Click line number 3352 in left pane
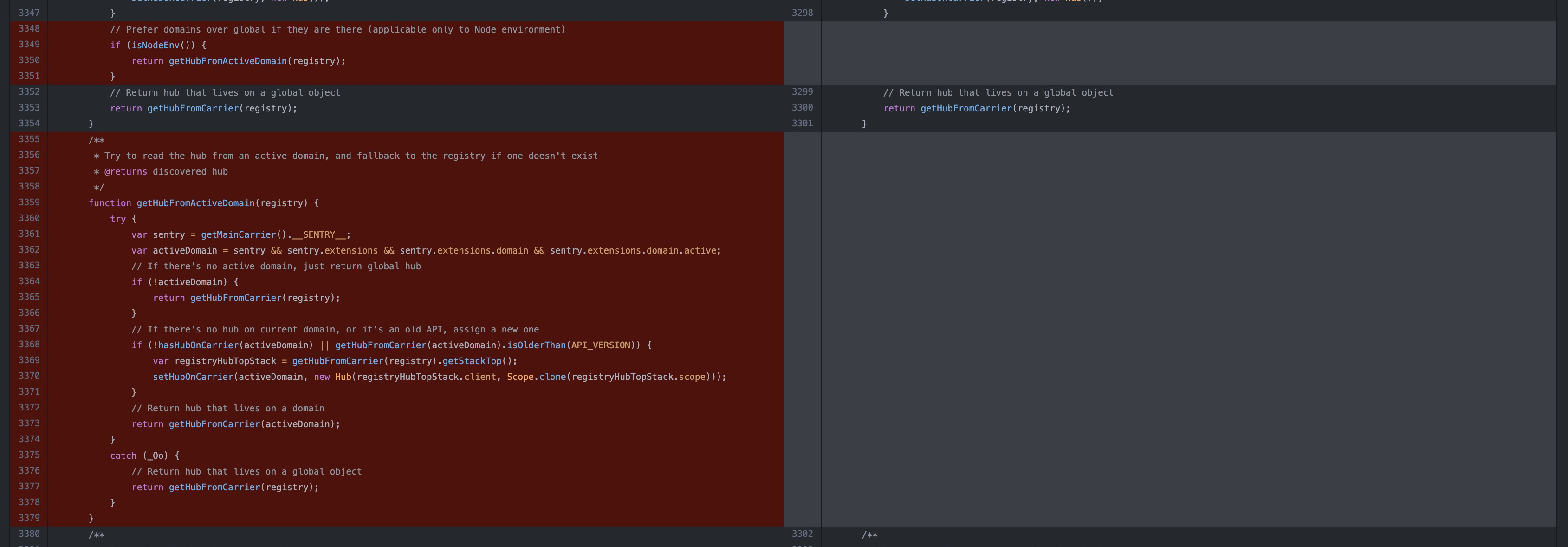This screenshot has height=547, width=1568. tap(29, 92)
